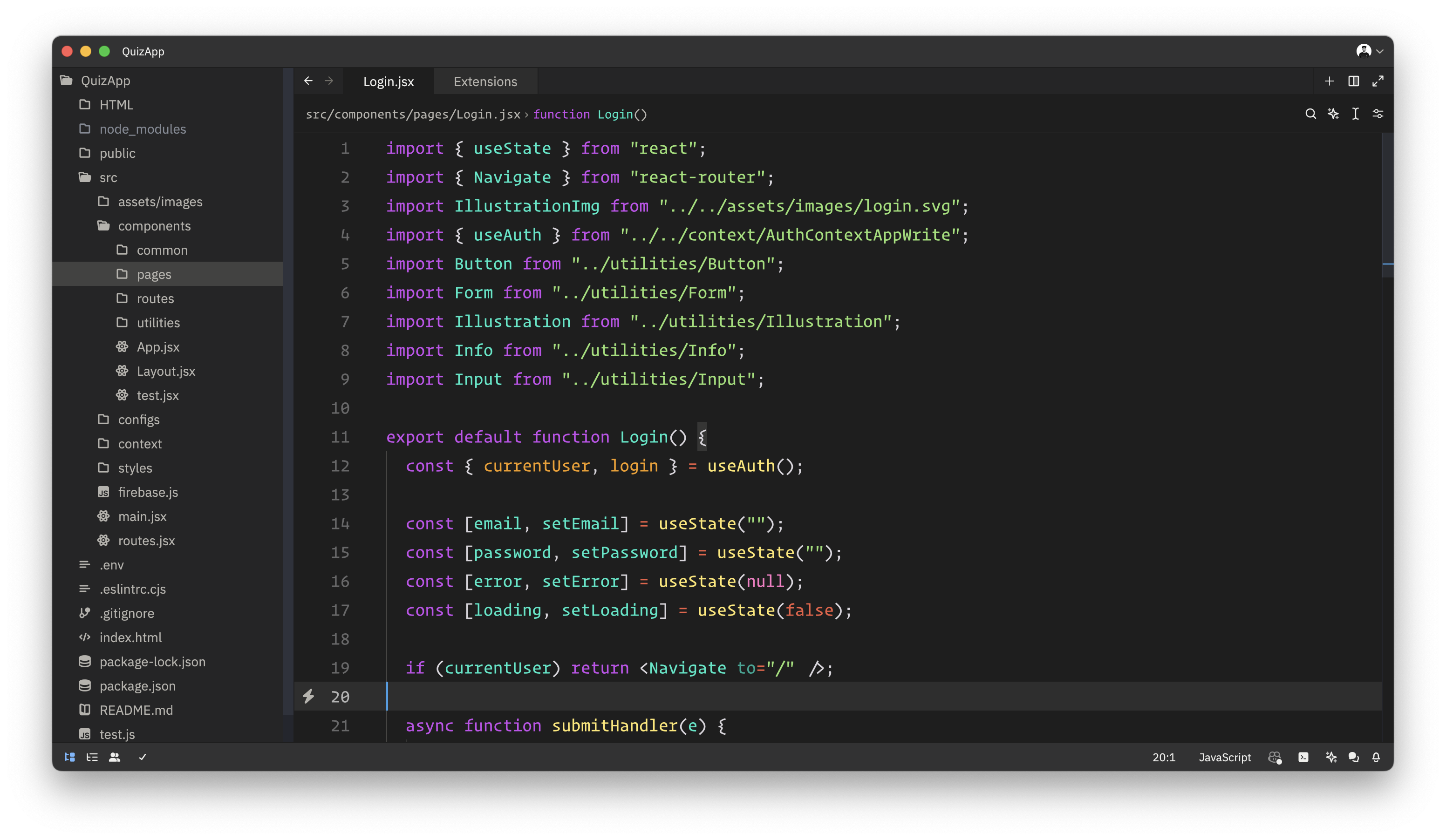Click the zoom expand pane icon
Image resolution: width=1446 pixels, height=840 pixels.
[1378, 81]
